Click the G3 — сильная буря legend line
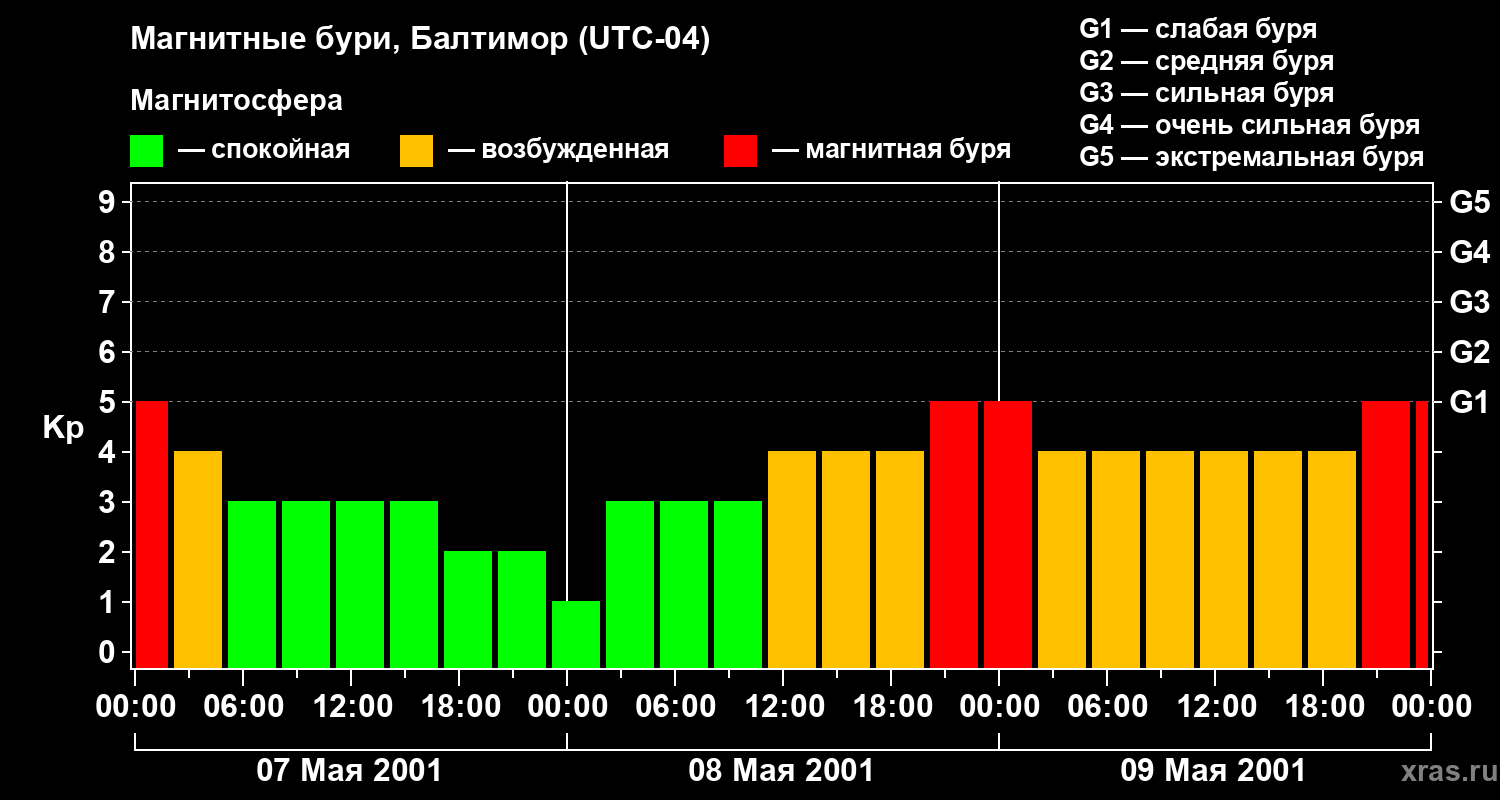The image size is (1500, 800). pos(1206,93)
